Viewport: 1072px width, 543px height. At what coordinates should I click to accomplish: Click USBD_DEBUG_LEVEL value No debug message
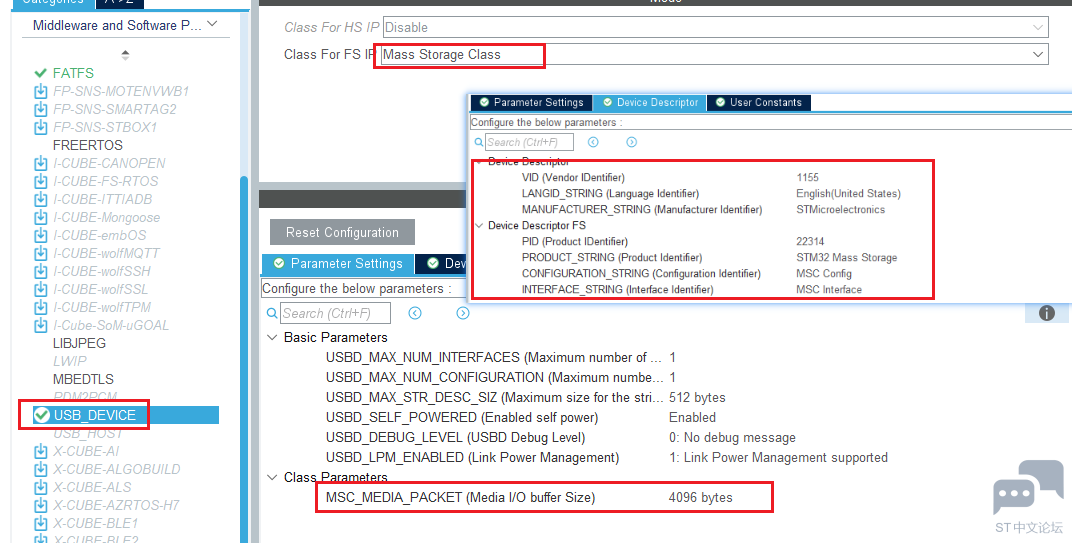[x=732, y=438]
